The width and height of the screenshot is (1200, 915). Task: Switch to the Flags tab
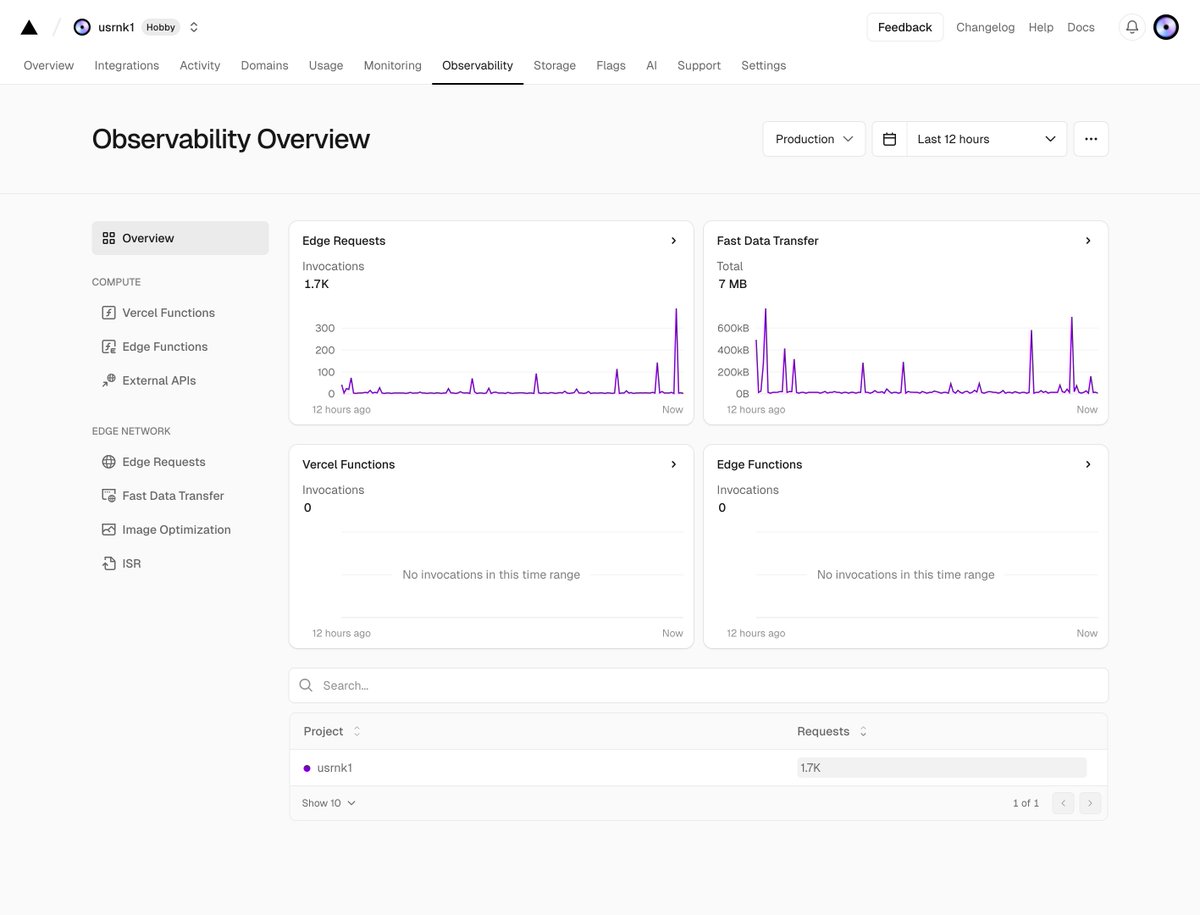click(611, 66)
